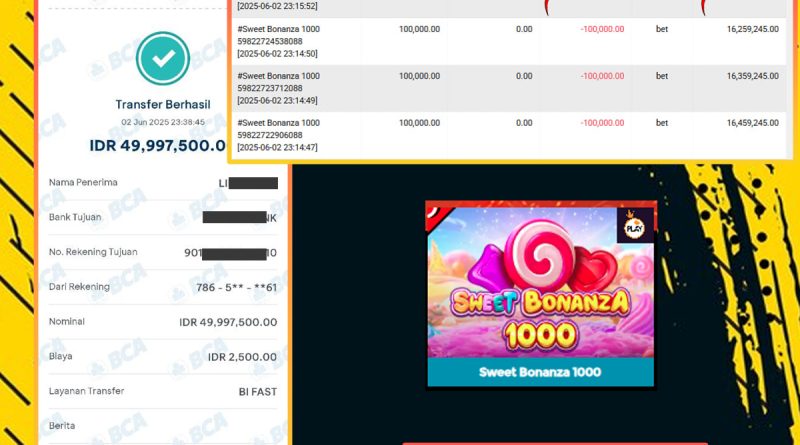
Task: Click the red heart candy in game art
Action: 595,269
